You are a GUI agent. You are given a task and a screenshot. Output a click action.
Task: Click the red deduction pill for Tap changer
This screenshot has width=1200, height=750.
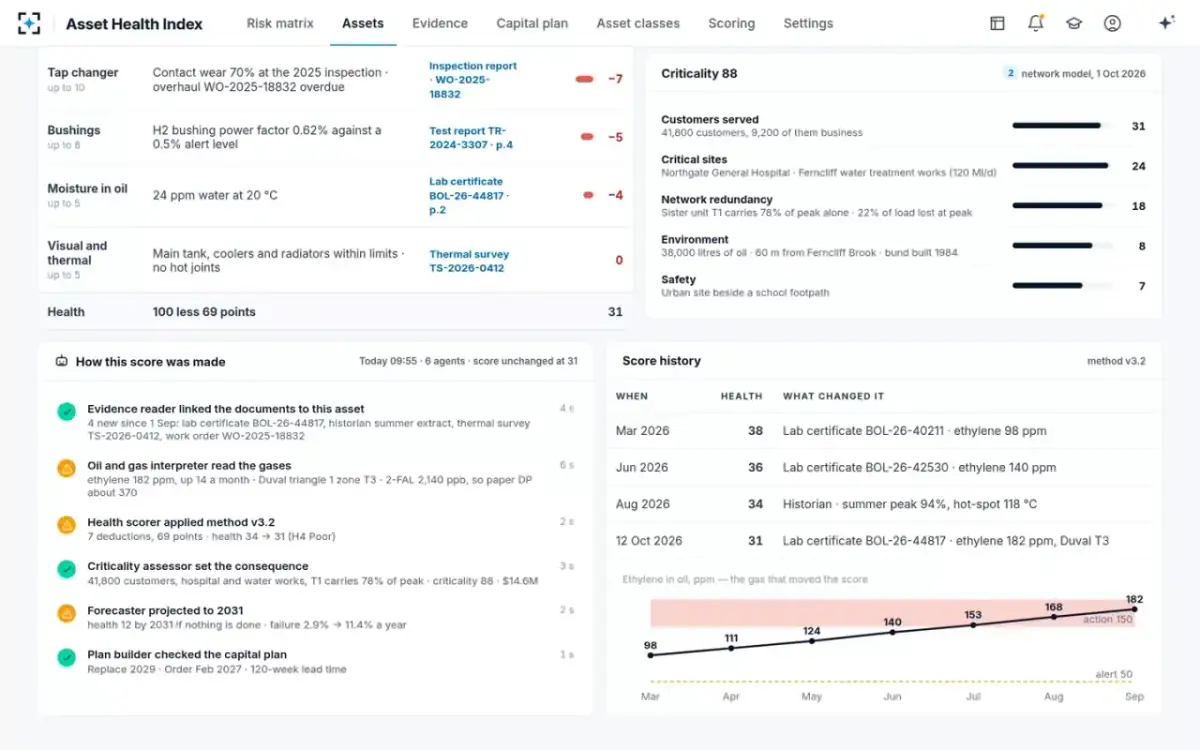point(584,79)
